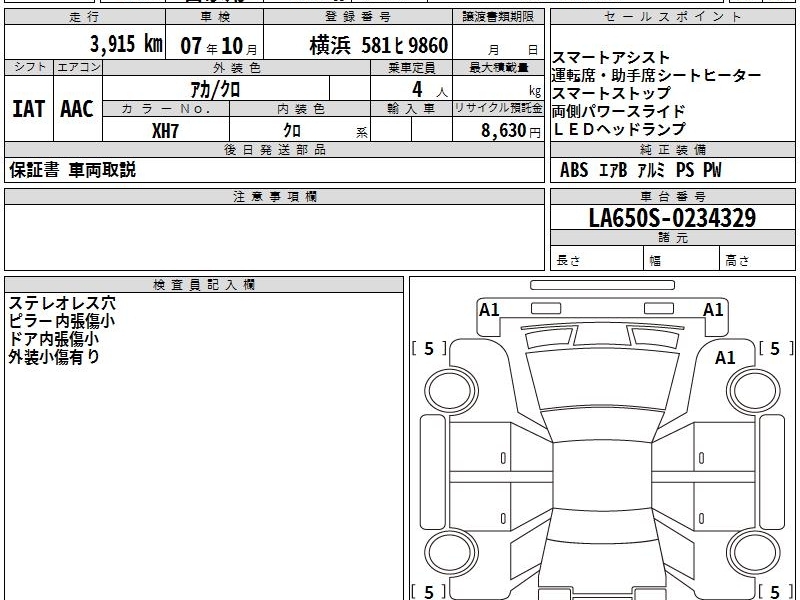Click the 登録番号 header
The image size is (800, 600).
coord(358,17)
